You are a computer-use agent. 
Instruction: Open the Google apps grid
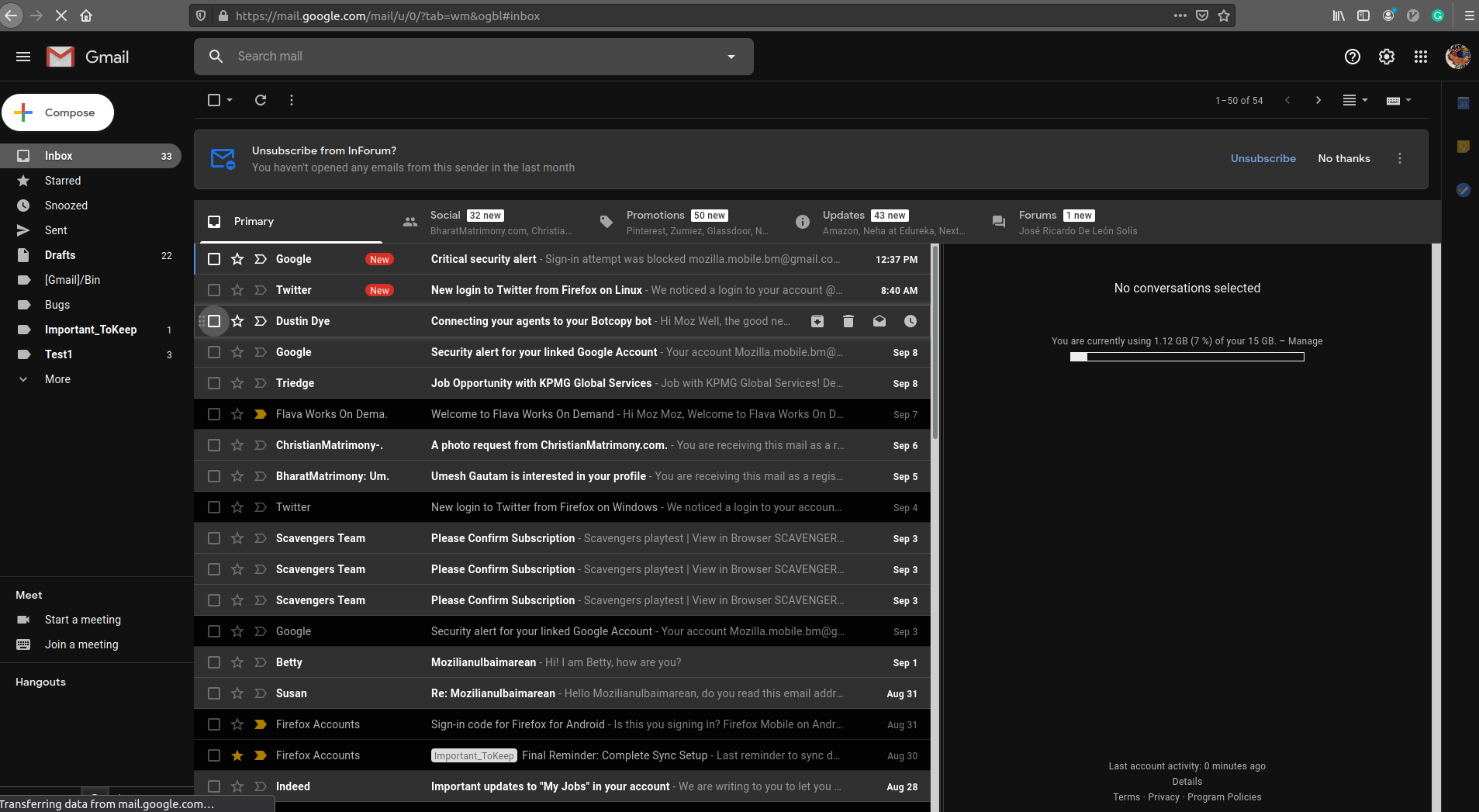pos(1419,56)
